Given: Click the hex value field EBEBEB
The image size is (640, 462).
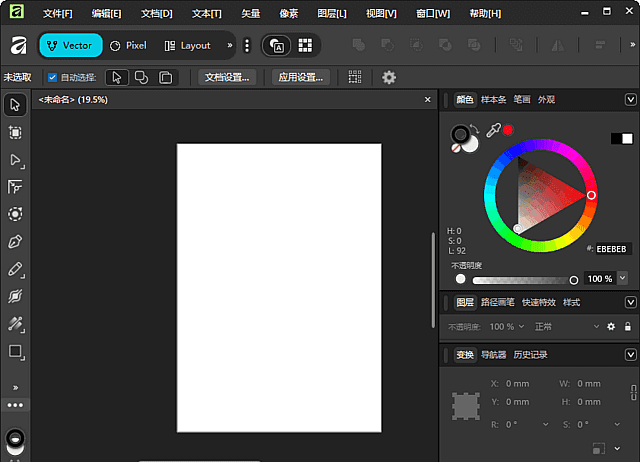Looking at the screenshot, I should [613, 249].
